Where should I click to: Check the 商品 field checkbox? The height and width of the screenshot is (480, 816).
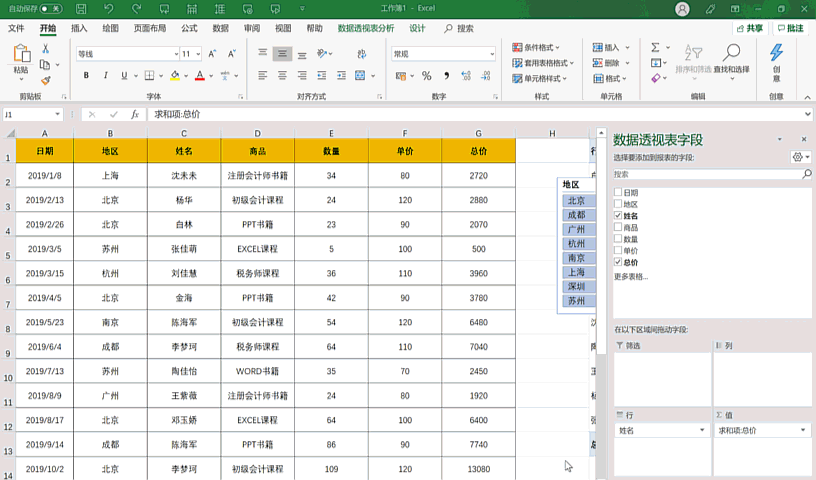tap(618, 227)
